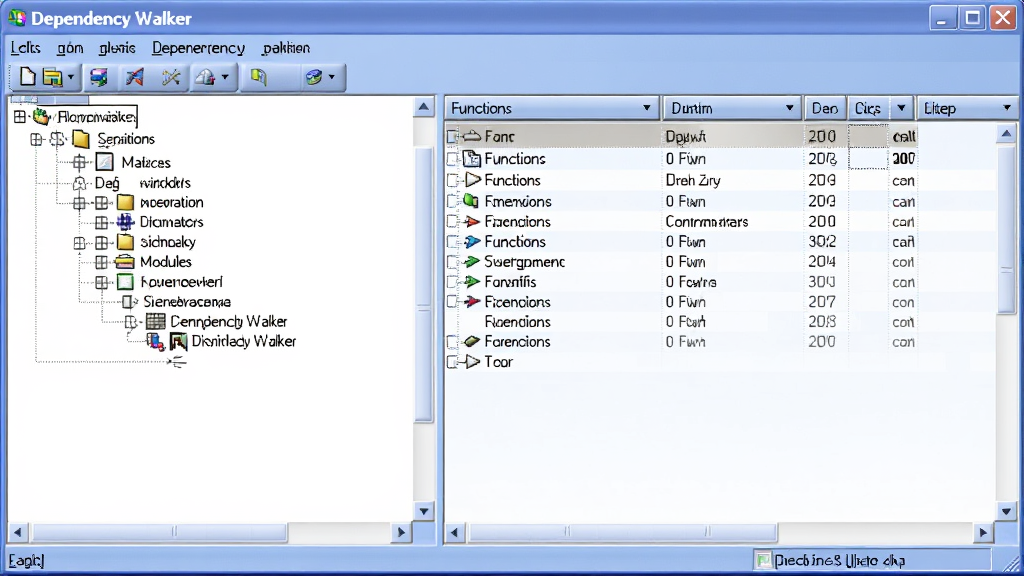Check the box on the Toor row
Viewport: 1024px width, 576px height.
click(452, 362)
